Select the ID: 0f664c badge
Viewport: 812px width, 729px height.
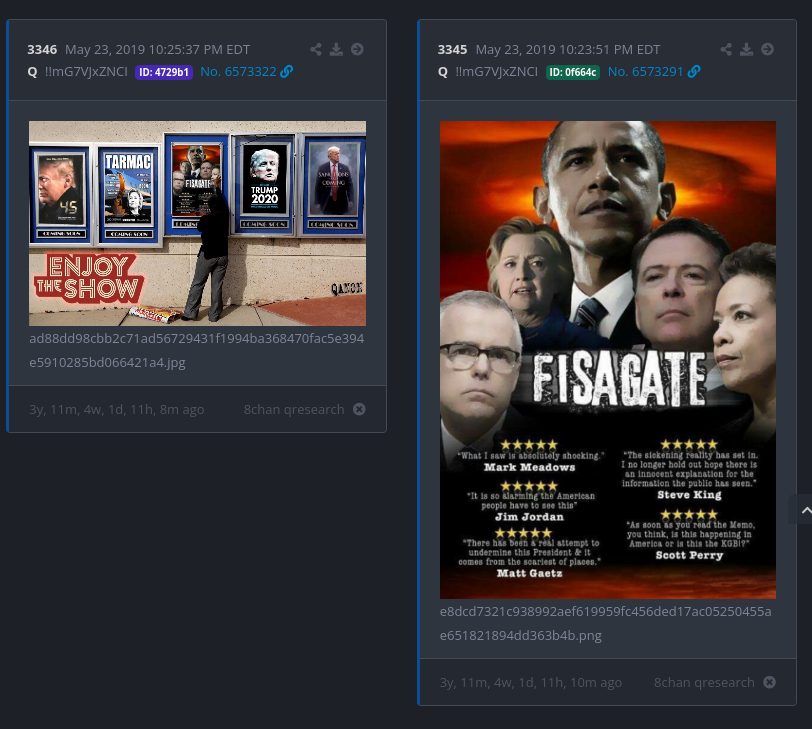[x=573, y=72]
